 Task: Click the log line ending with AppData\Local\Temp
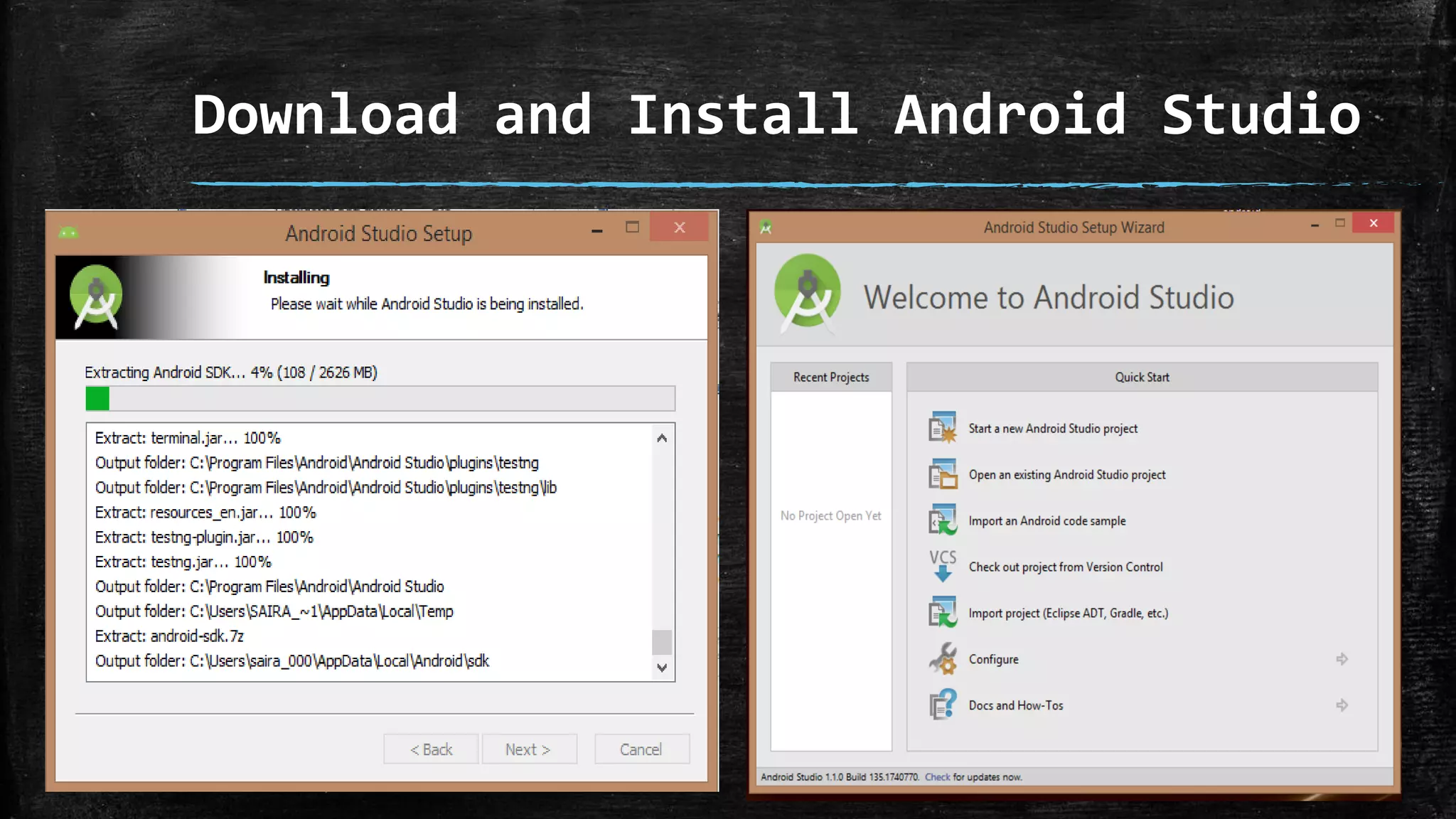point(274,611)
